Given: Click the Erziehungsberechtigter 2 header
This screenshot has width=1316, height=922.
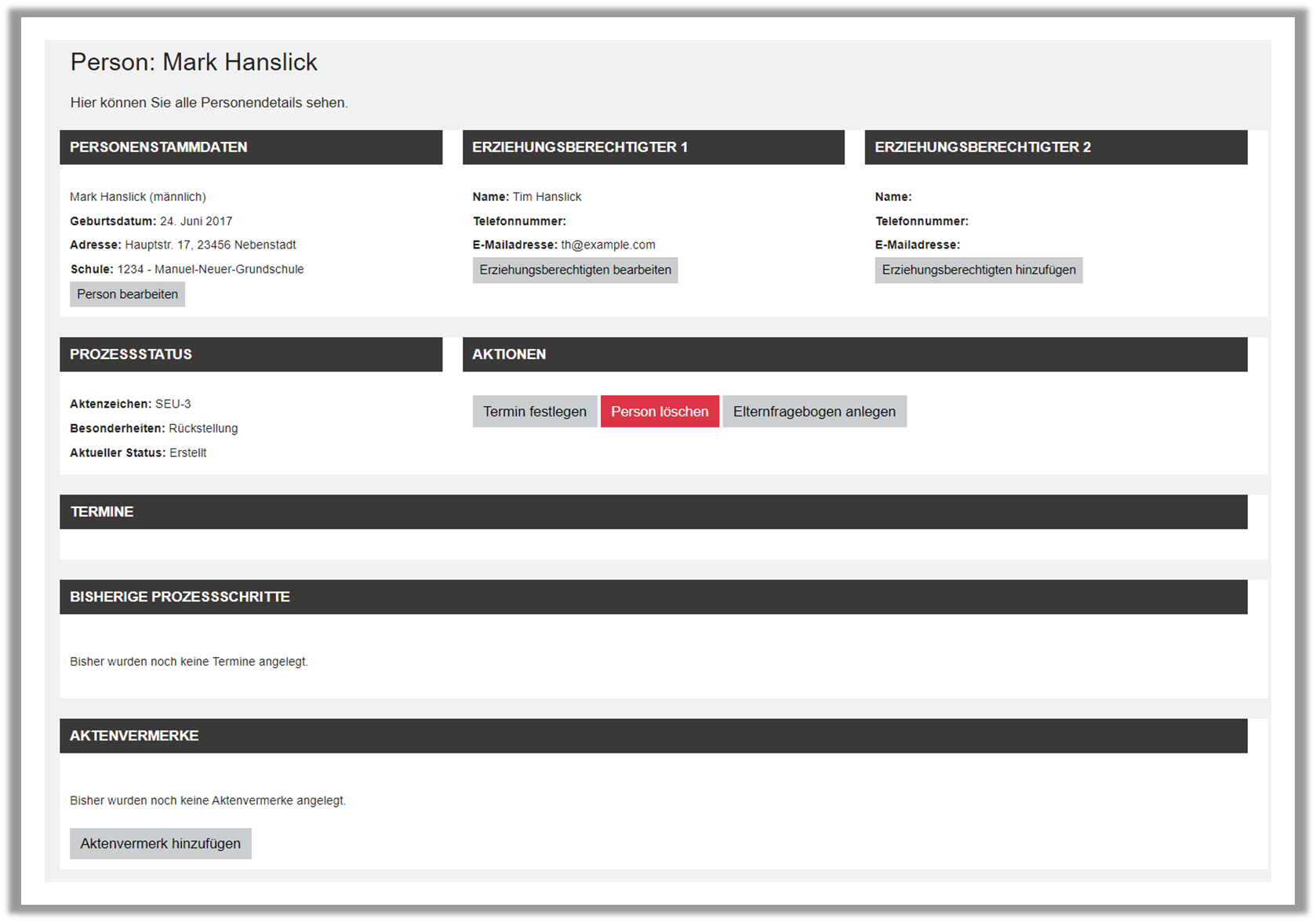Looking at the screenshot, I should tap(1055, 147).
